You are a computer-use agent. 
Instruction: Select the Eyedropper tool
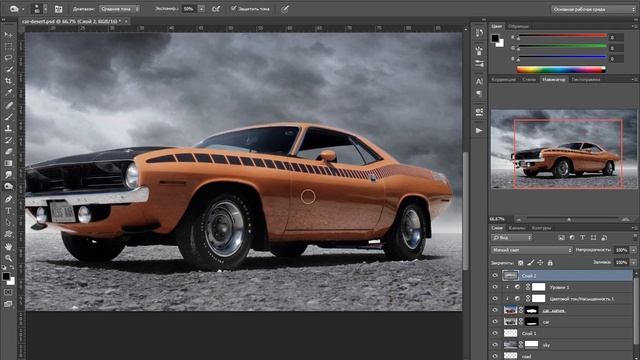tap(8, 93)
